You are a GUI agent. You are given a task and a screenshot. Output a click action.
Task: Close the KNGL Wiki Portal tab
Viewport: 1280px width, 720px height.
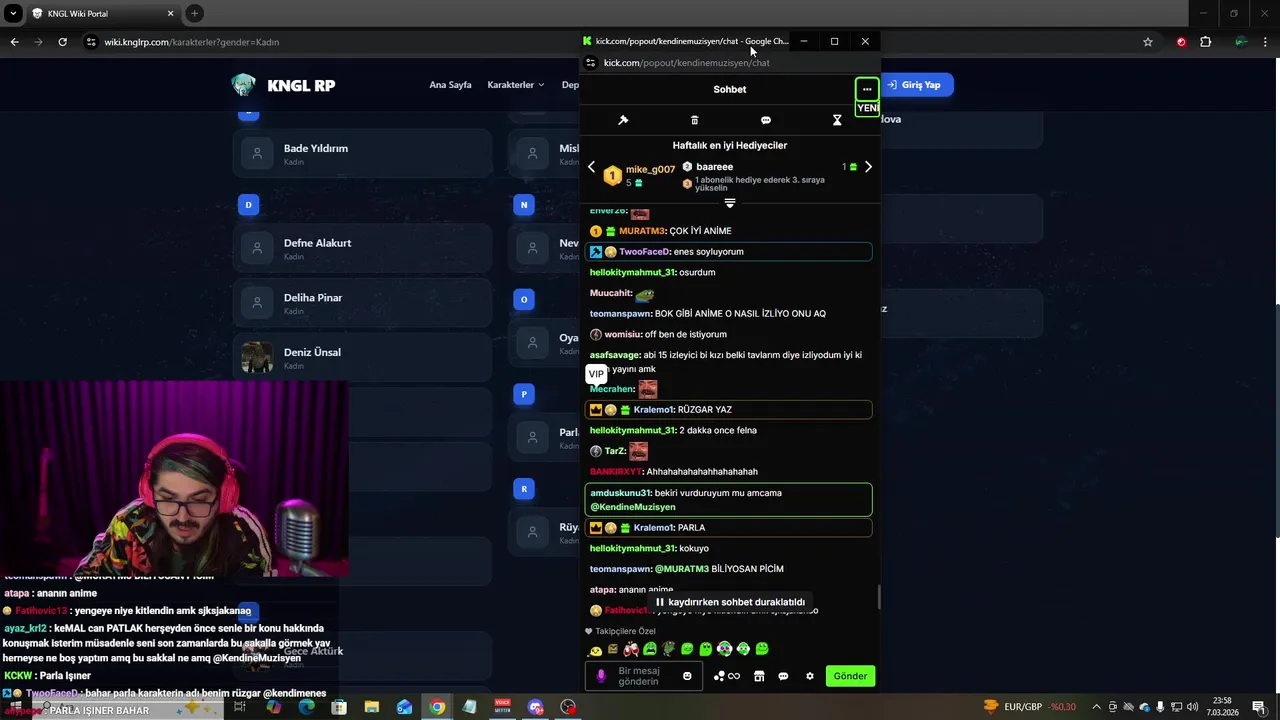click(x=170, y=14)
